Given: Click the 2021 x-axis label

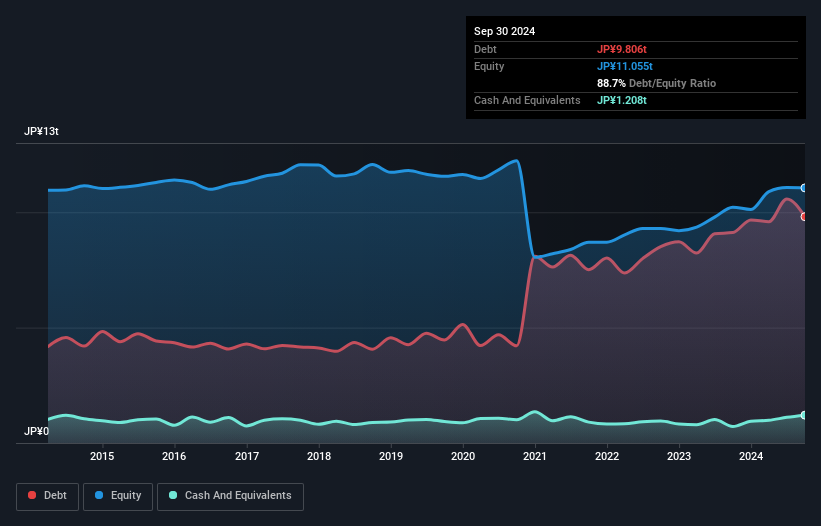Looking at the screenshot, I should coord(535,456).
